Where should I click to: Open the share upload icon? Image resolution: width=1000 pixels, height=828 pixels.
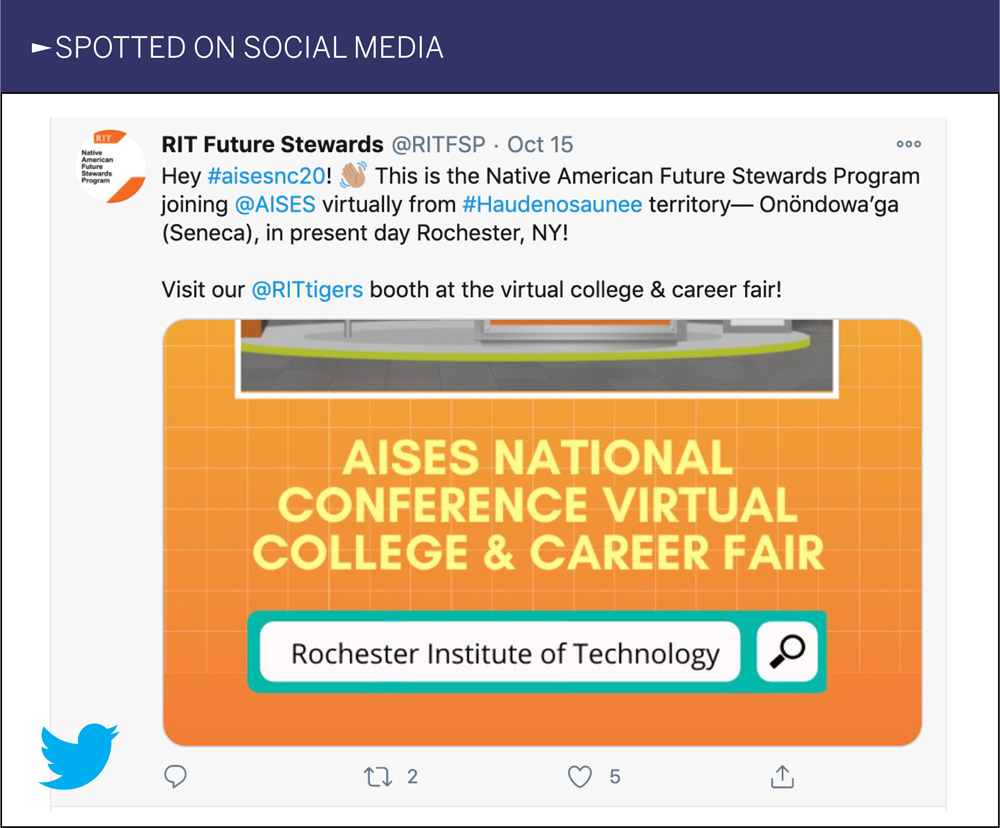(x=782, y=776)
